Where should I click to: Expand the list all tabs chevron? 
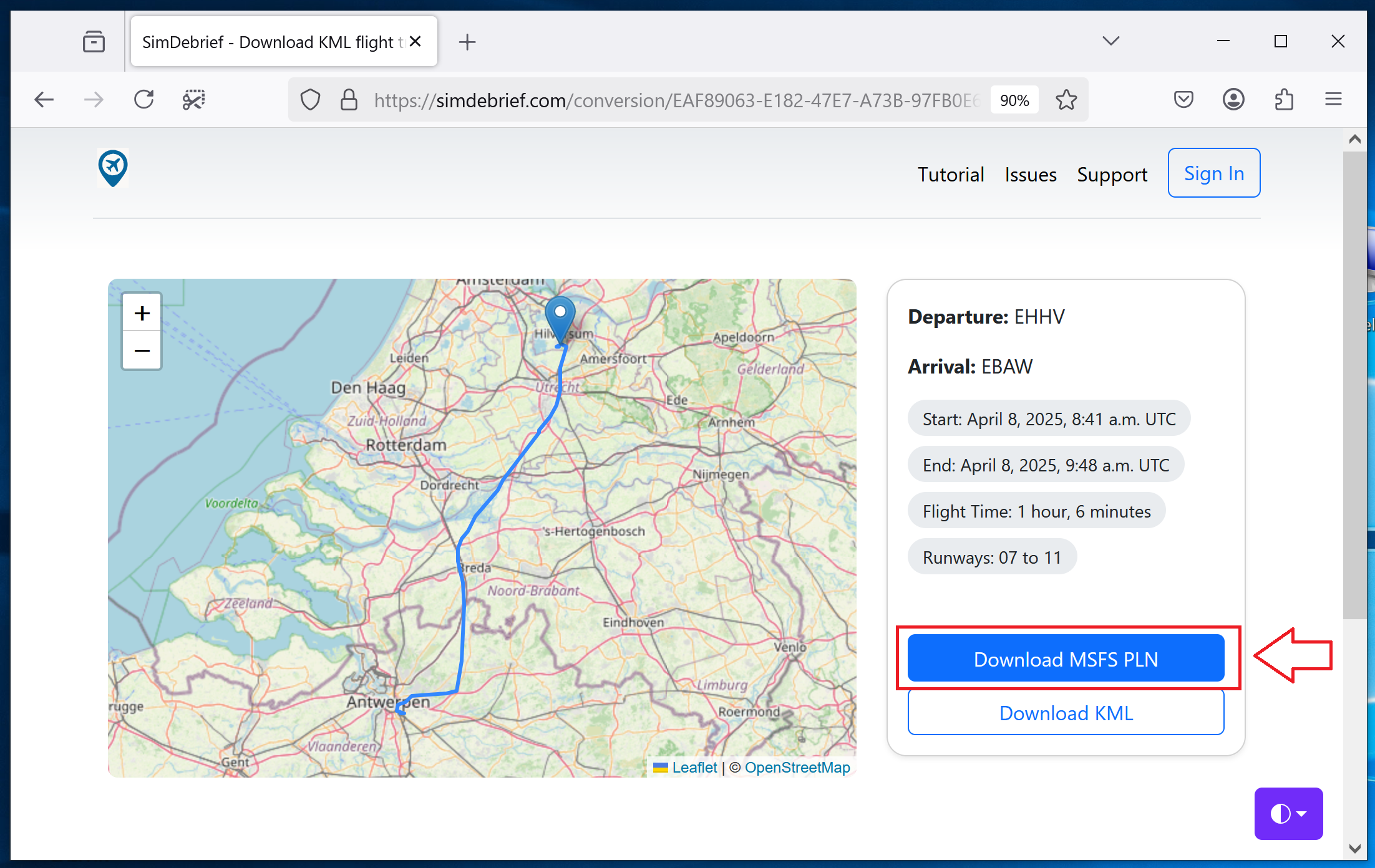tap(1110, 41)
